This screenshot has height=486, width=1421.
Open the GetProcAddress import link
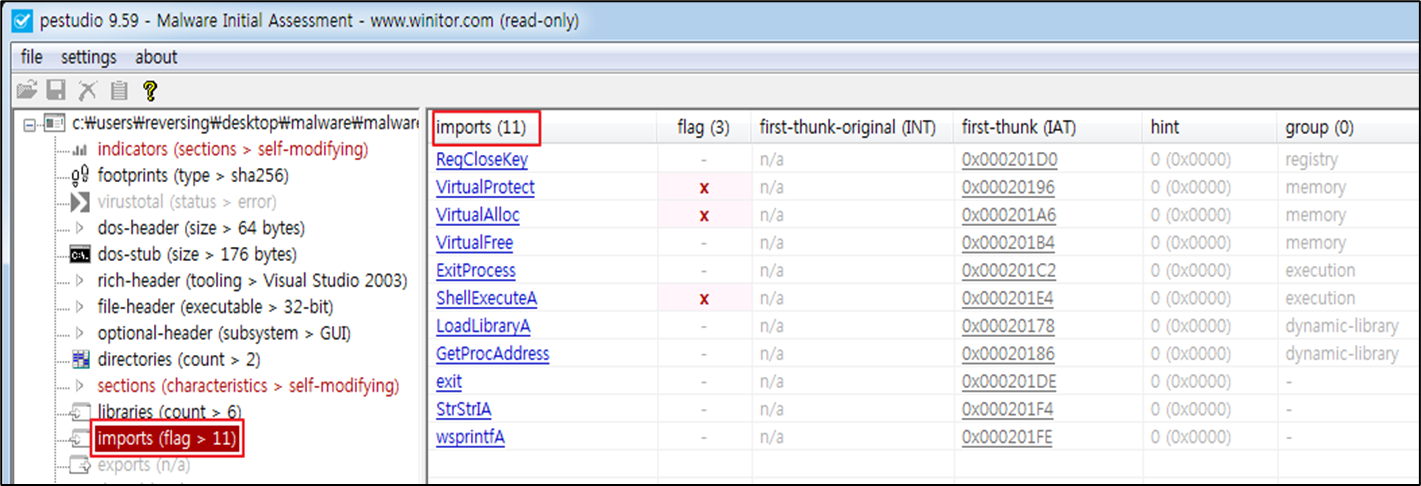coord(493,354)
